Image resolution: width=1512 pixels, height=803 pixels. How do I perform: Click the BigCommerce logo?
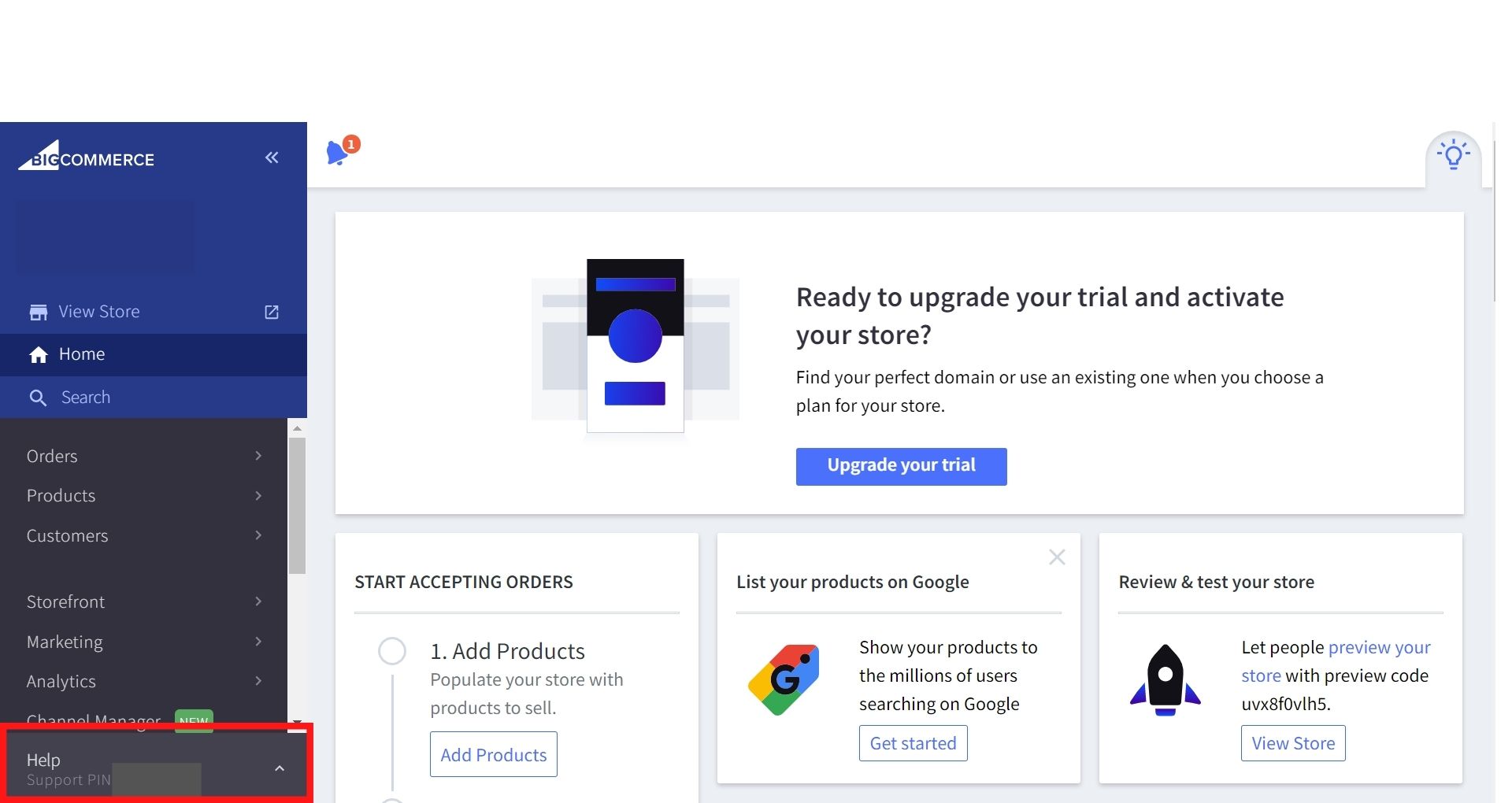tap(86, 158)
